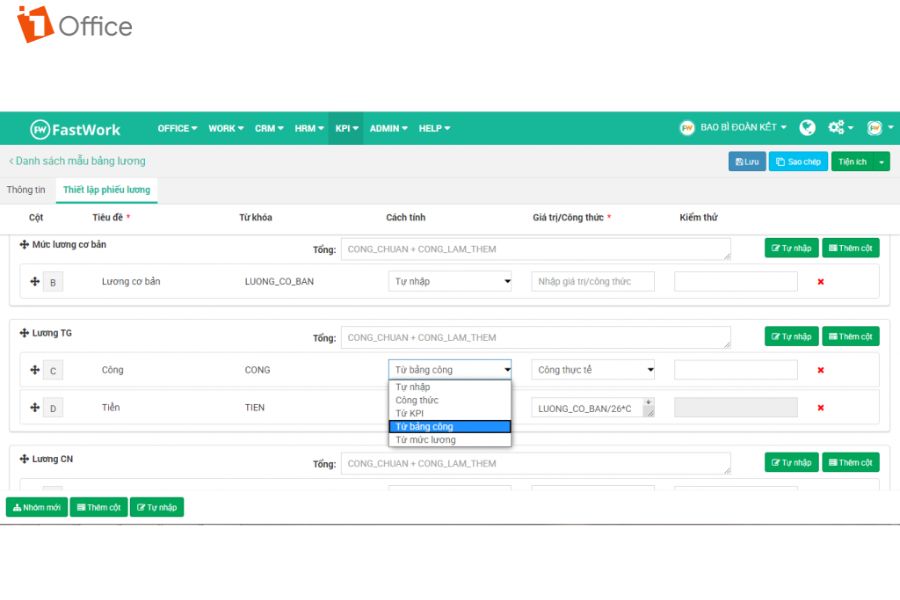Open the HELP menu
This screenshot has height=600, width=900.
[435, 128]
